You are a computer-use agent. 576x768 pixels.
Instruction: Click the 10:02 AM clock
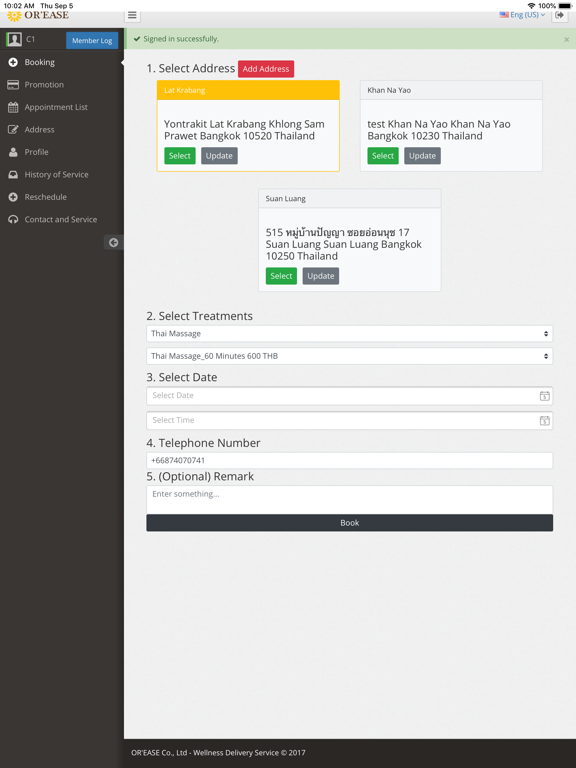(x=19, y=5)
